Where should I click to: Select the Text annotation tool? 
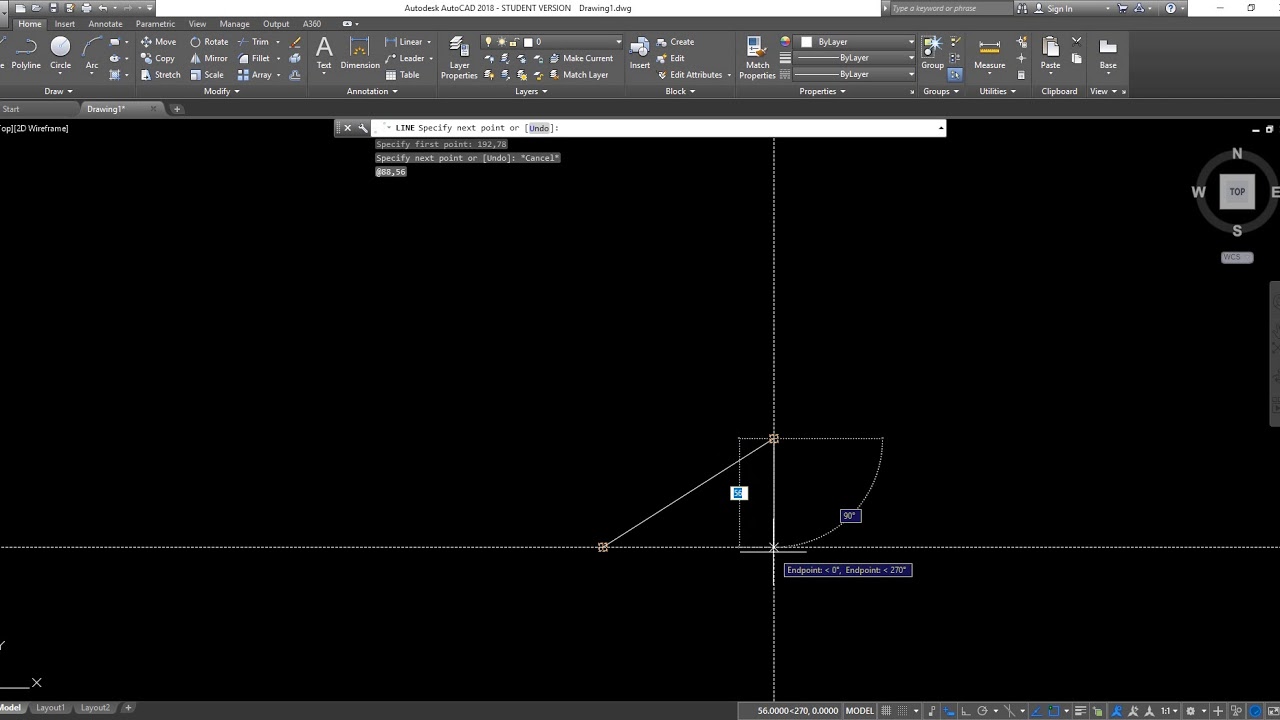pos(324,53)
